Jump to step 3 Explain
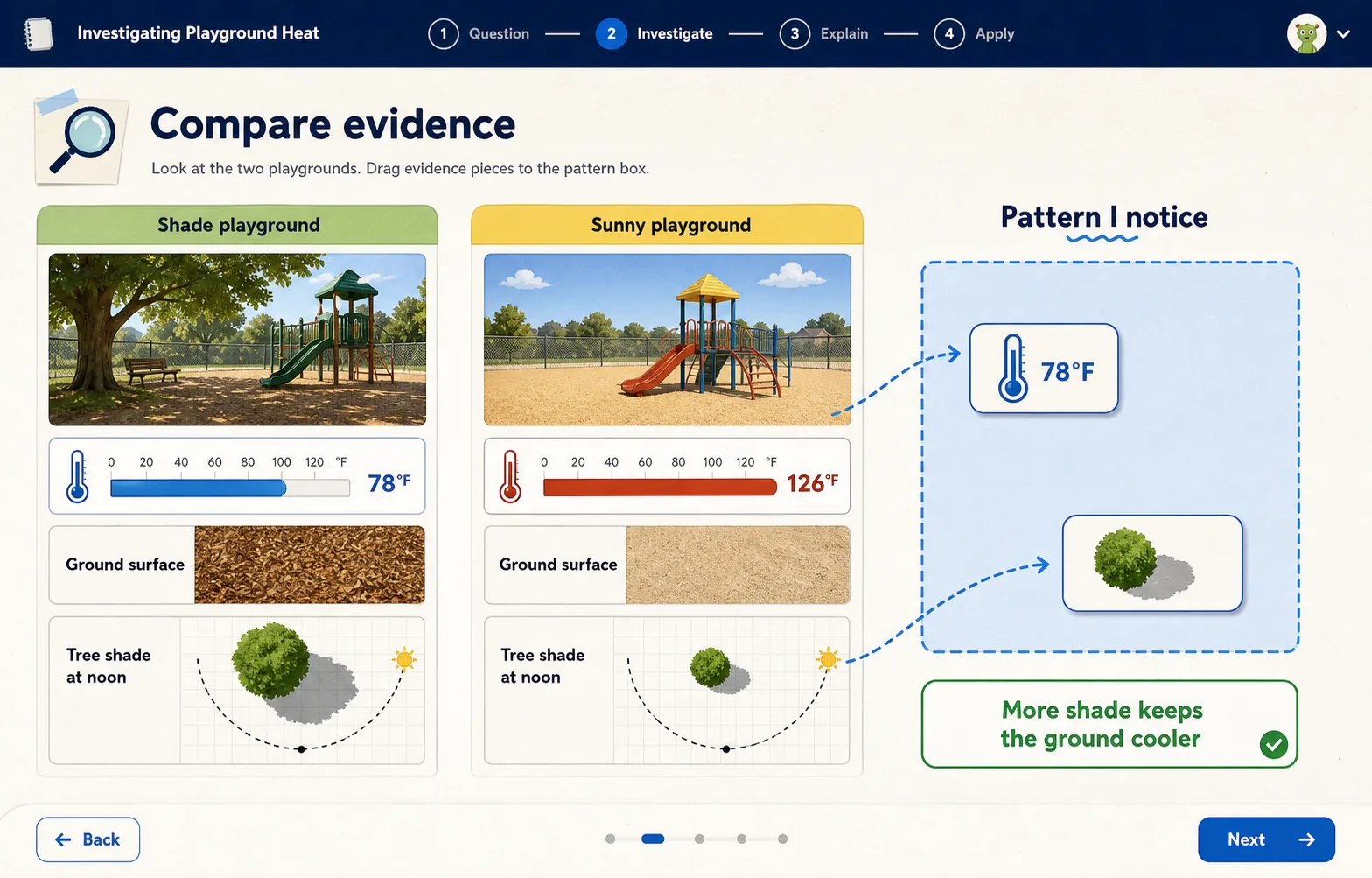The image size is (1372, 878). tap(823, 33)
